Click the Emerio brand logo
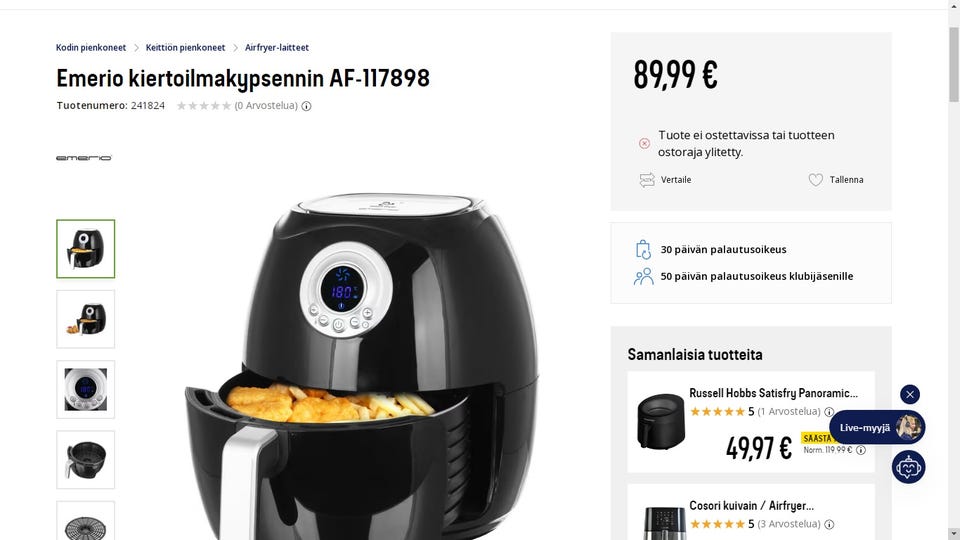Image resolution: width=960 pixels, height=540 pixels. (x=84, y=158)
